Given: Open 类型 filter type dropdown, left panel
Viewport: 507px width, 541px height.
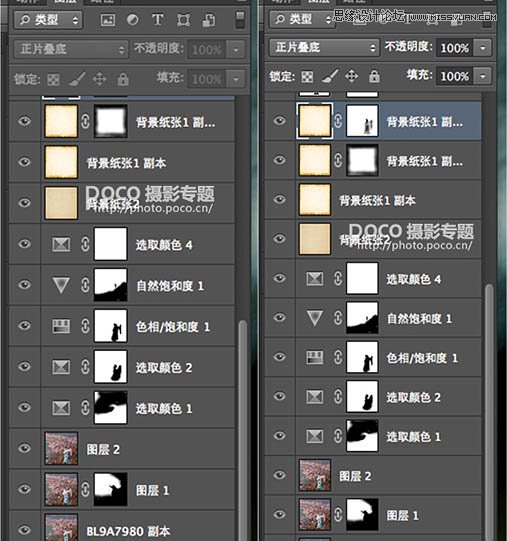Looking at the screenshot, I should [x=48, y=20].
